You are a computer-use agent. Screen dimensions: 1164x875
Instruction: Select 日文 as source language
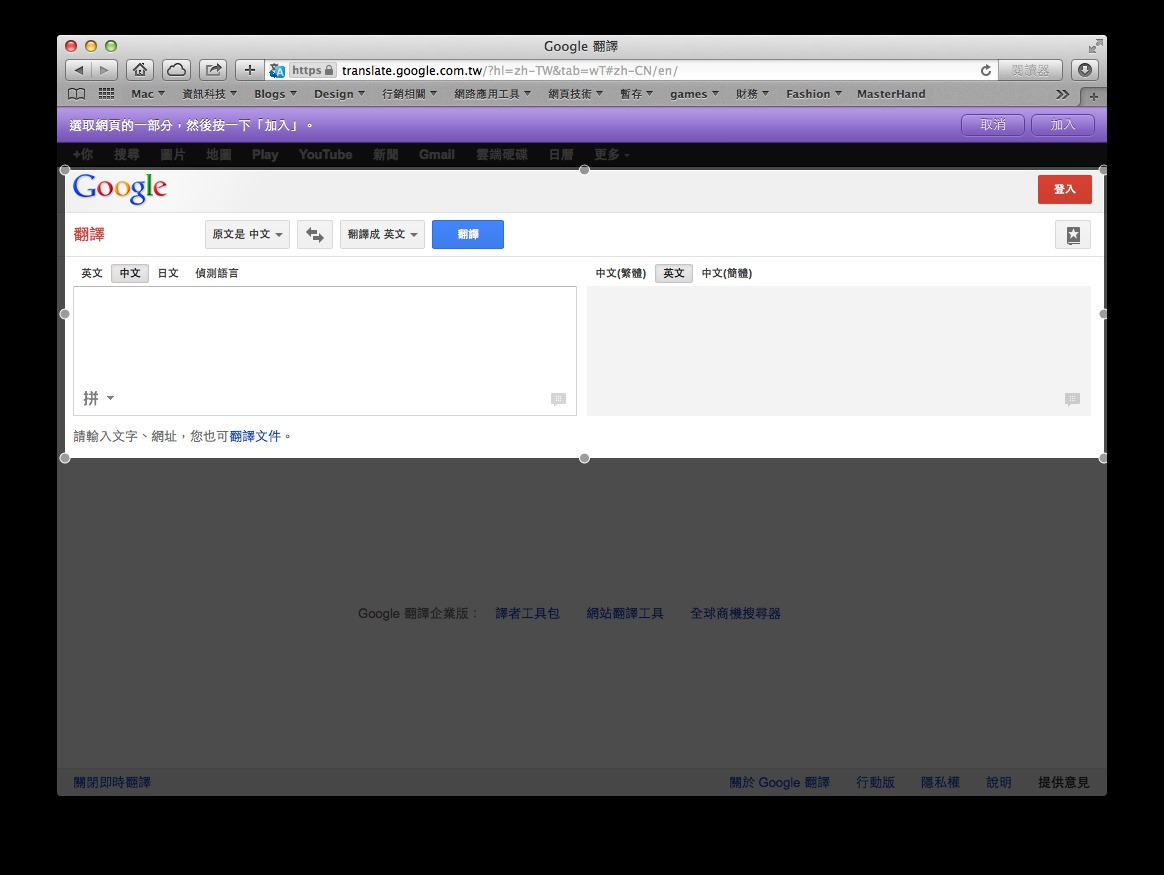click(x=168, y=273)
